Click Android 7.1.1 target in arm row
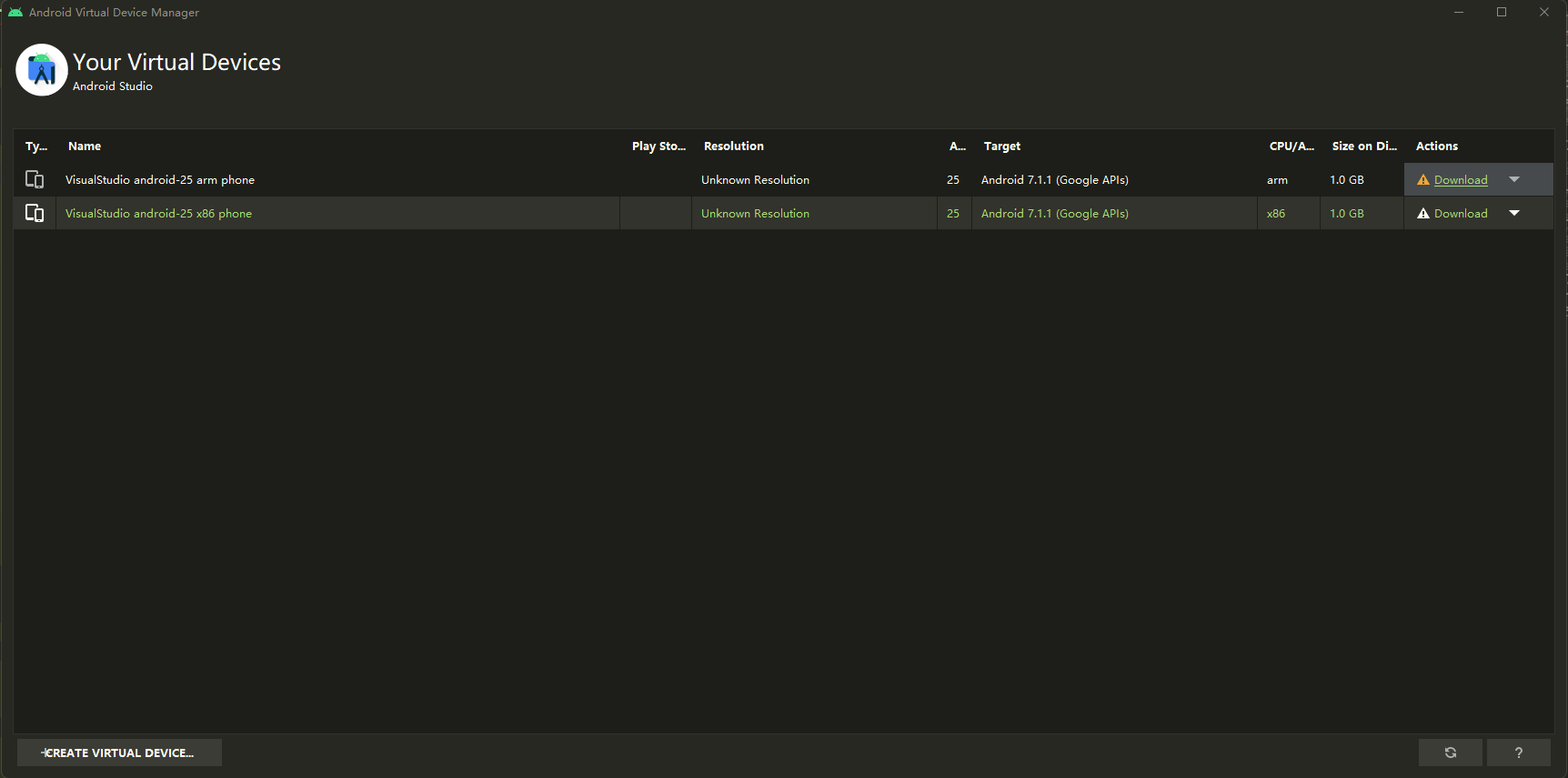Viewport: 1568px width, 778px height. pos(1055,180)
